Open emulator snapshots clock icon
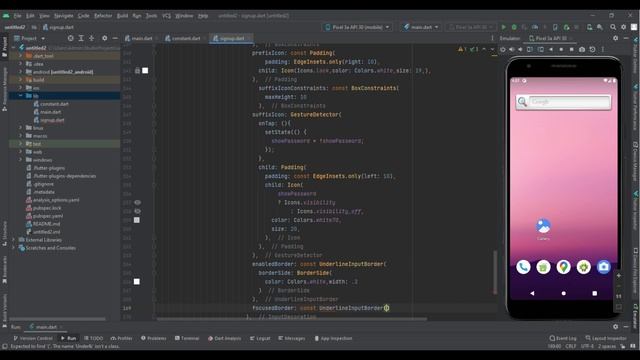This screenshot has width=640, height=360. pos(592,49)
